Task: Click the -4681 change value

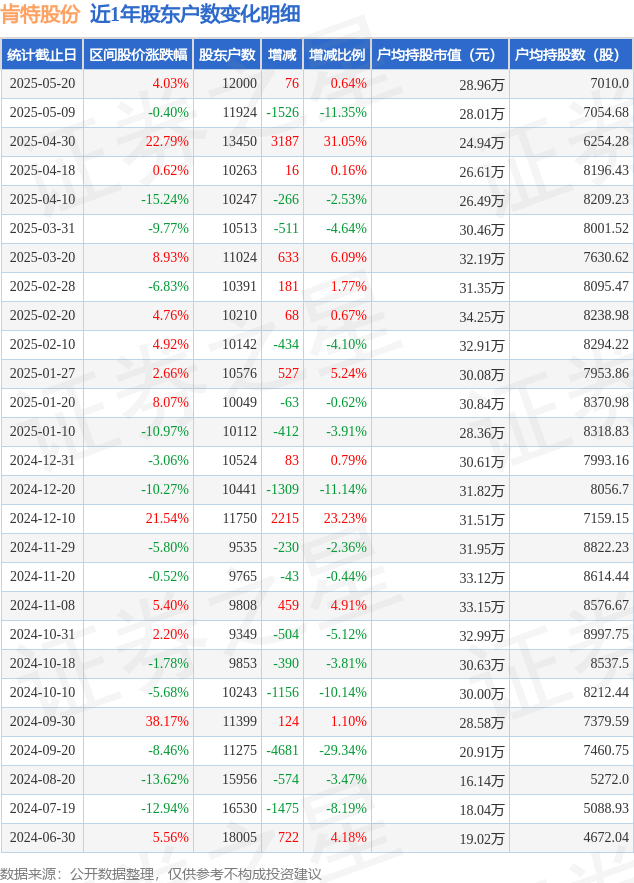Action: pos(282,750)
